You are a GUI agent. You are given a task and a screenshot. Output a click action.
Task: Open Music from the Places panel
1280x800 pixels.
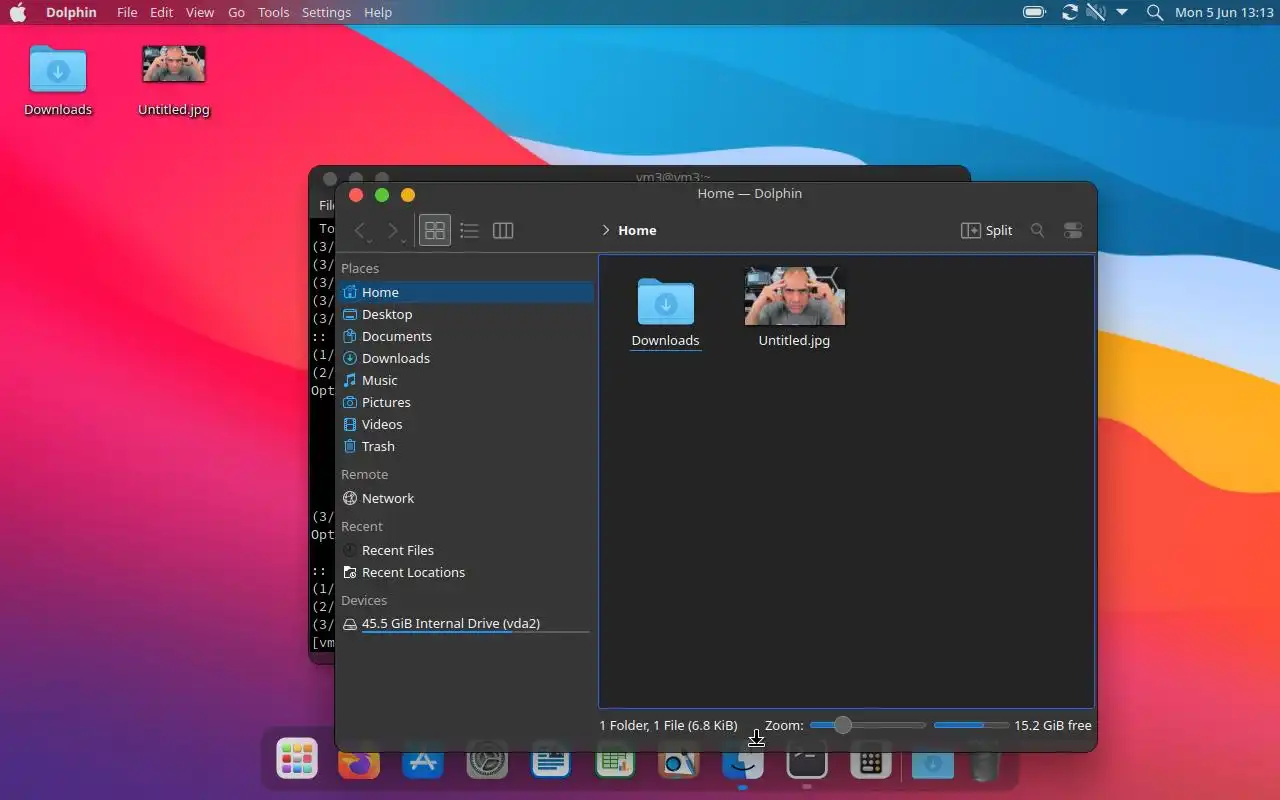point(466,380)
